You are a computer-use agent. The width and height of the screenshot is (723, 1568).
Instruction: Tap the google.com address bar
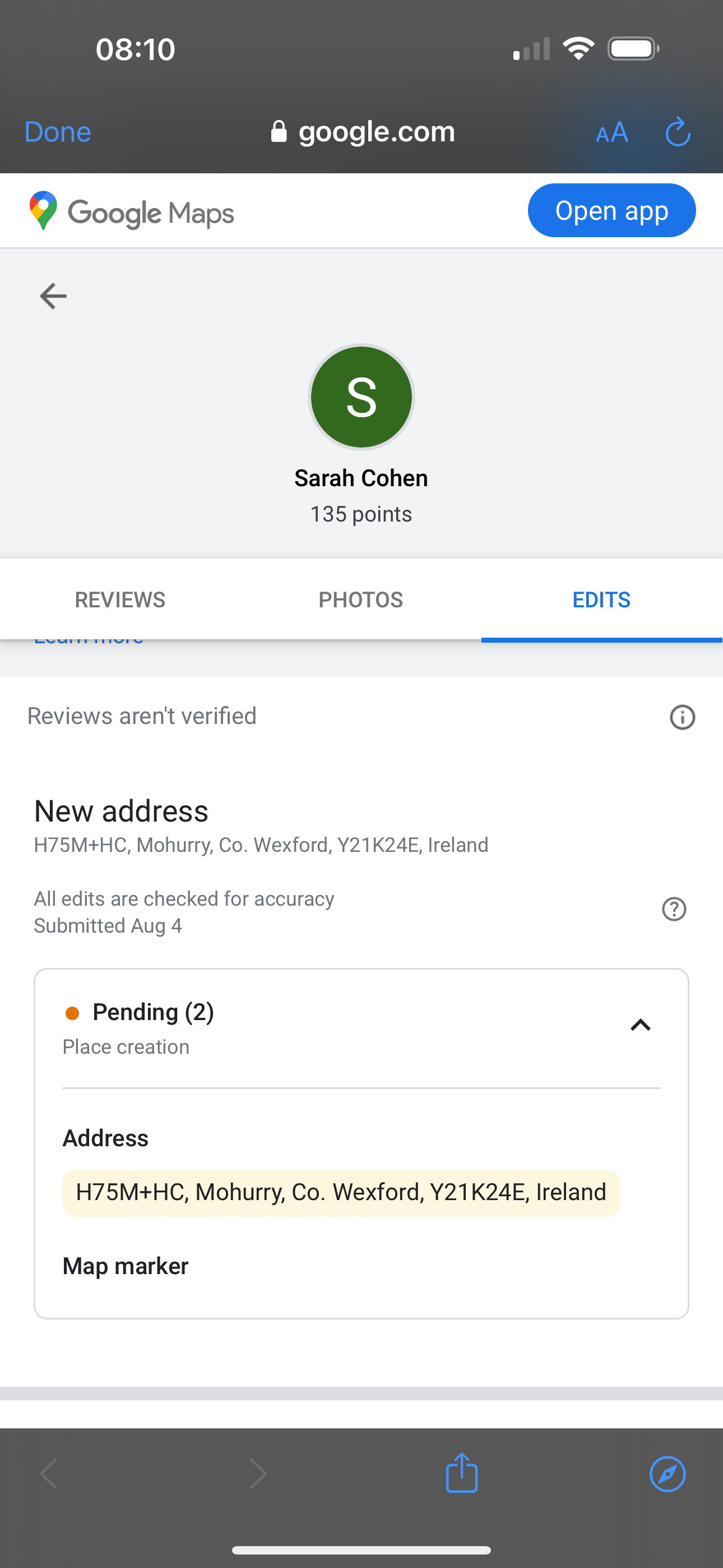(376, 131)
